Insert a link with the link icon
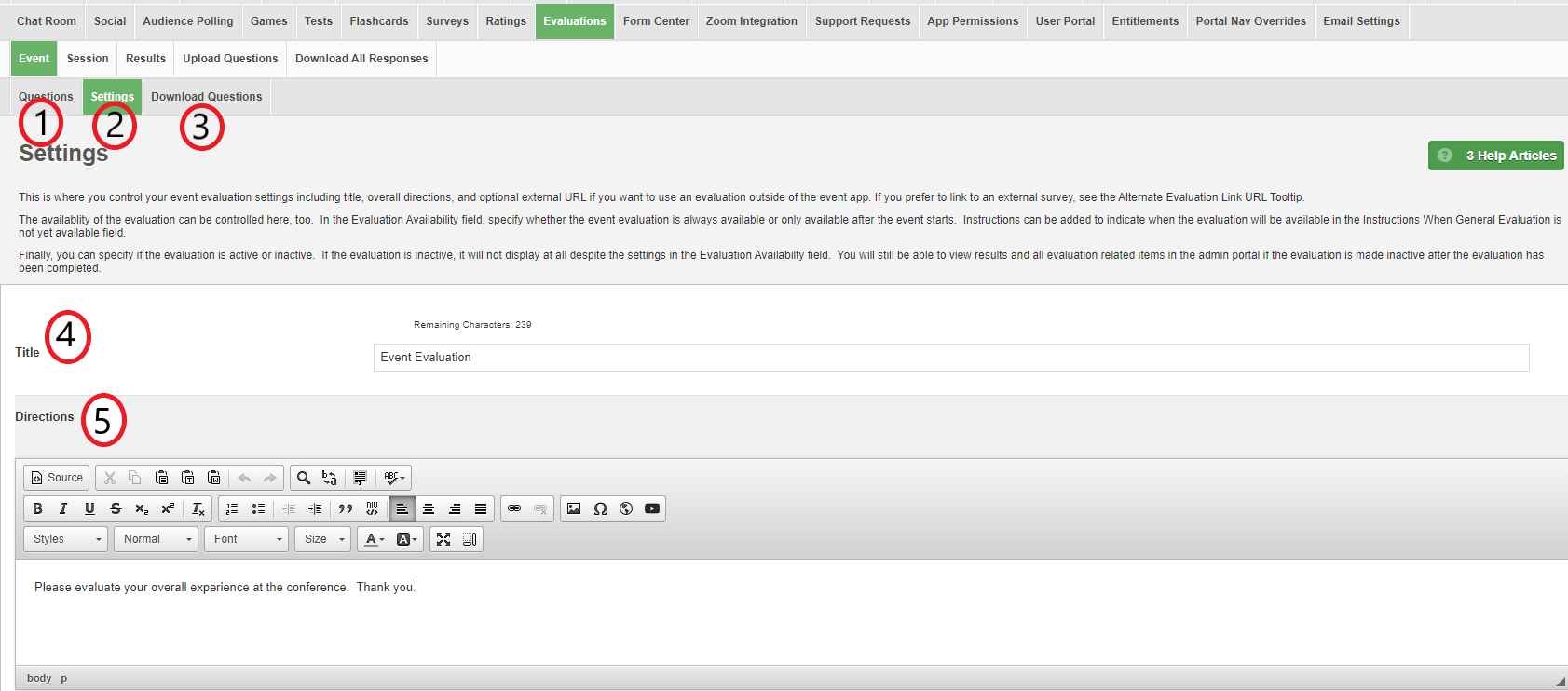Image resolution: width=1568 pixels, height=691 pixels. point(514,508)
